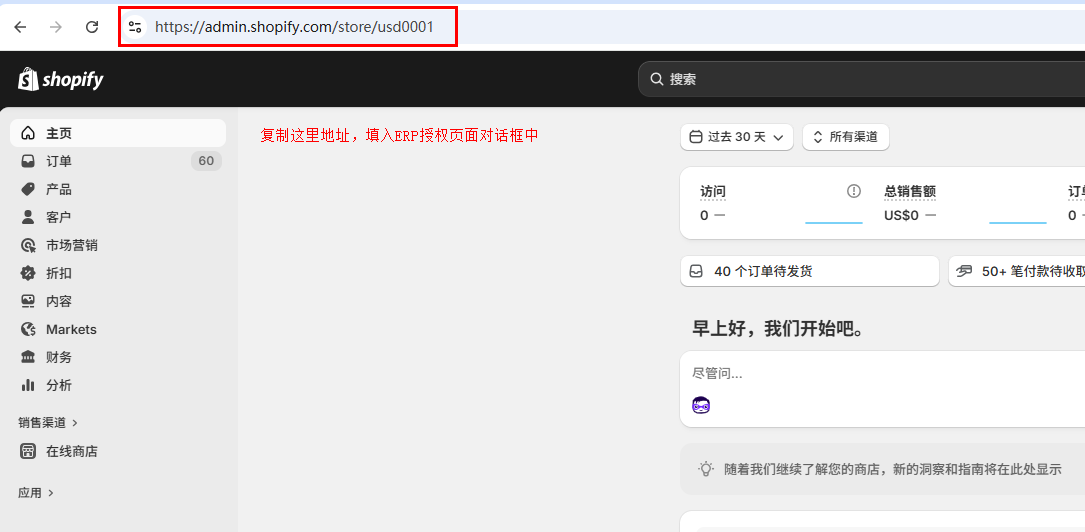Open 产品 in the sidebar
The image size is (1085, 532).
[118, 189]
